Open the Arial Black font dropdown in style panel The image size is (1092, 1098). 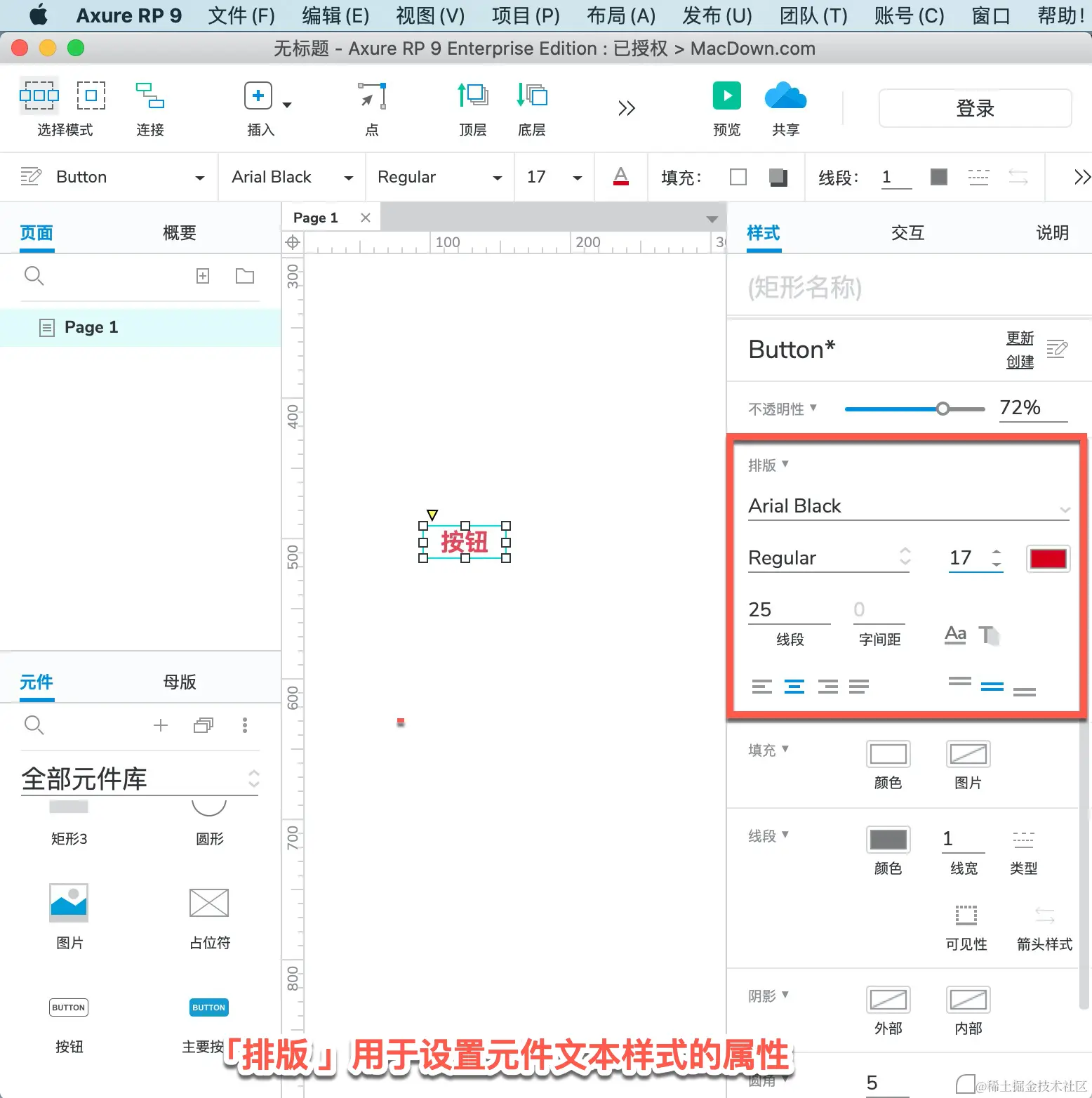909,506
